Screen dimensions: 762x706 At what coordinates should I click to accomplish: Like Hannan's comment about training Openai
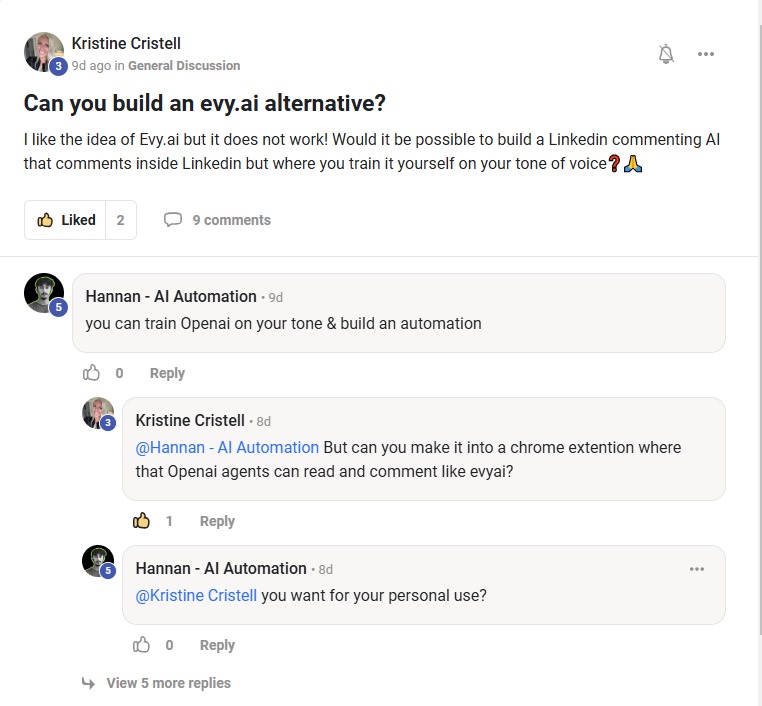[x=92, y=373]
